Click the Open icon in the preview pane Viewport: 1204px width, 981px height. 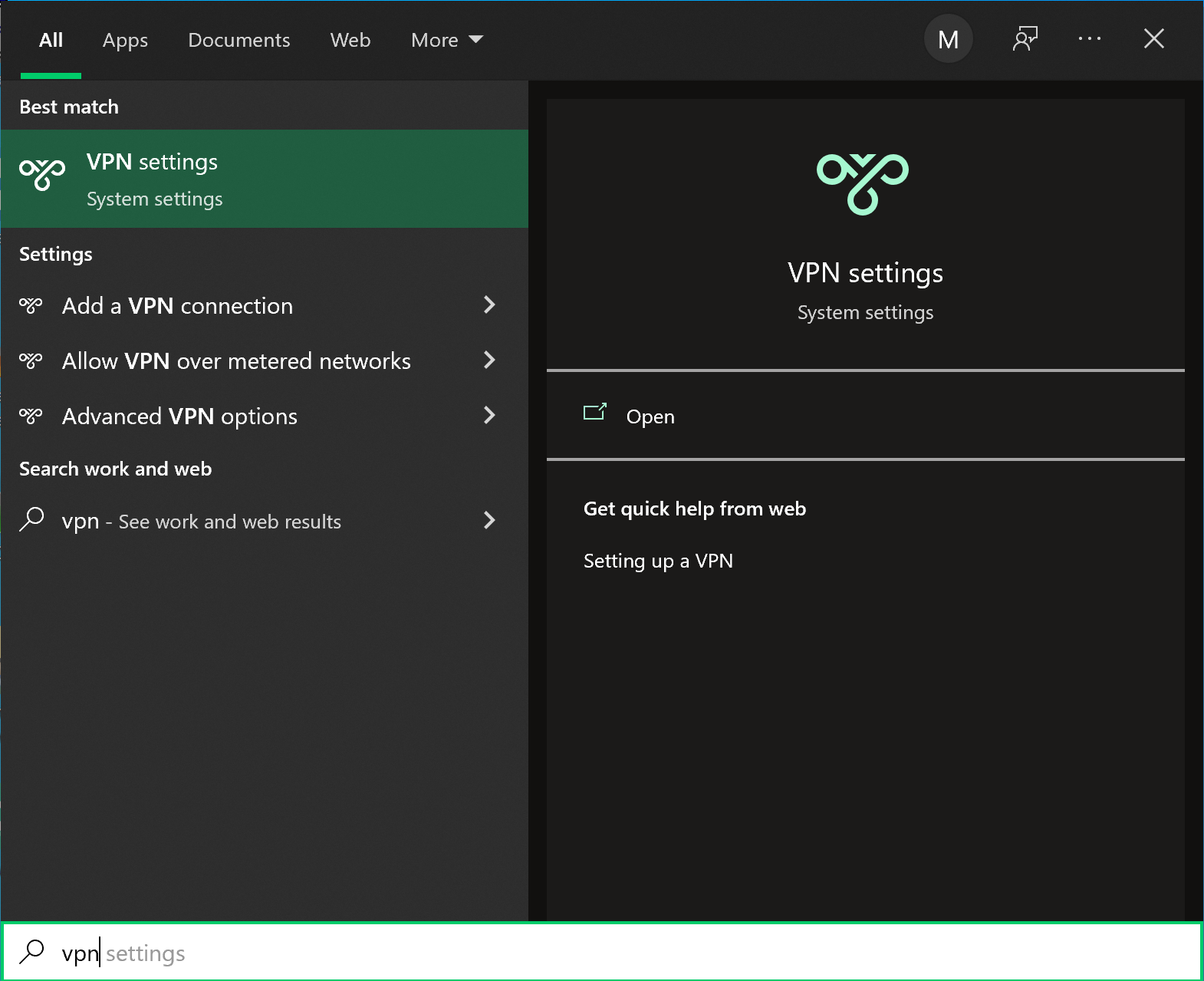point(595,413)
